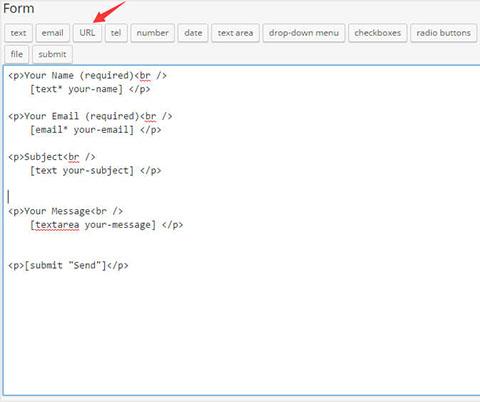Image resolution: width=480 pixels, height=402 pixels.
Task: Insert a text field tag
Action: (x=18, y=33)
